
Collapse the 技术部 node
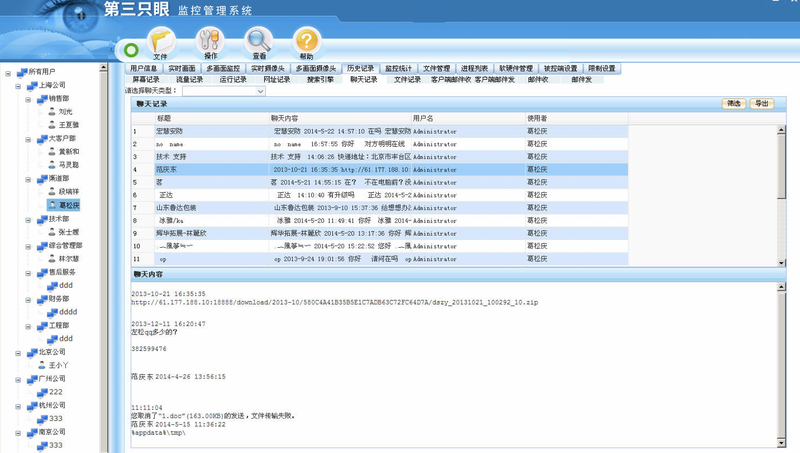29,220
